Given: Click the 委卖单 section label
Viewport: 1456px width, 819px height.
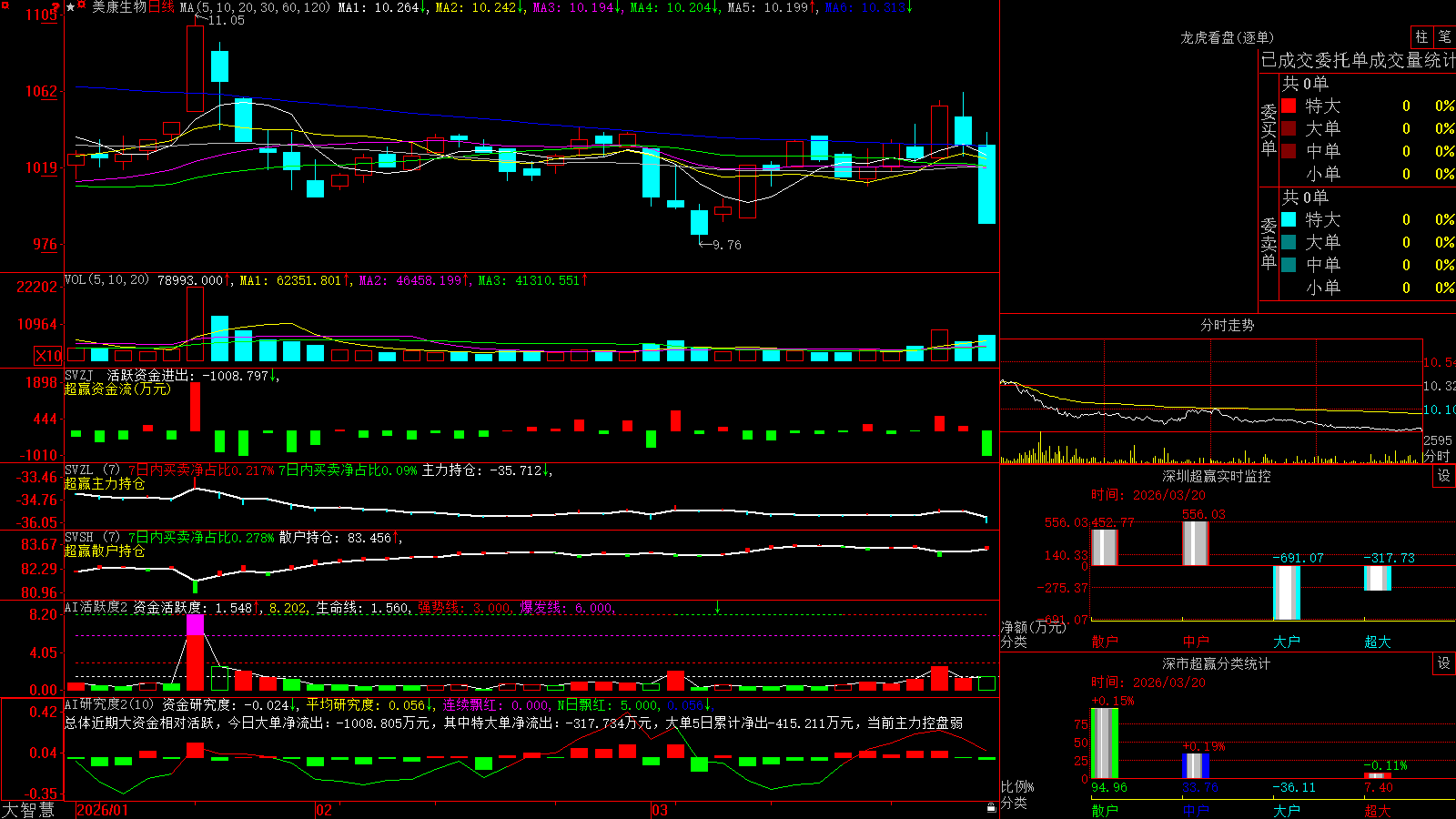Looking at the screenshot, I should coord(1269,243).
